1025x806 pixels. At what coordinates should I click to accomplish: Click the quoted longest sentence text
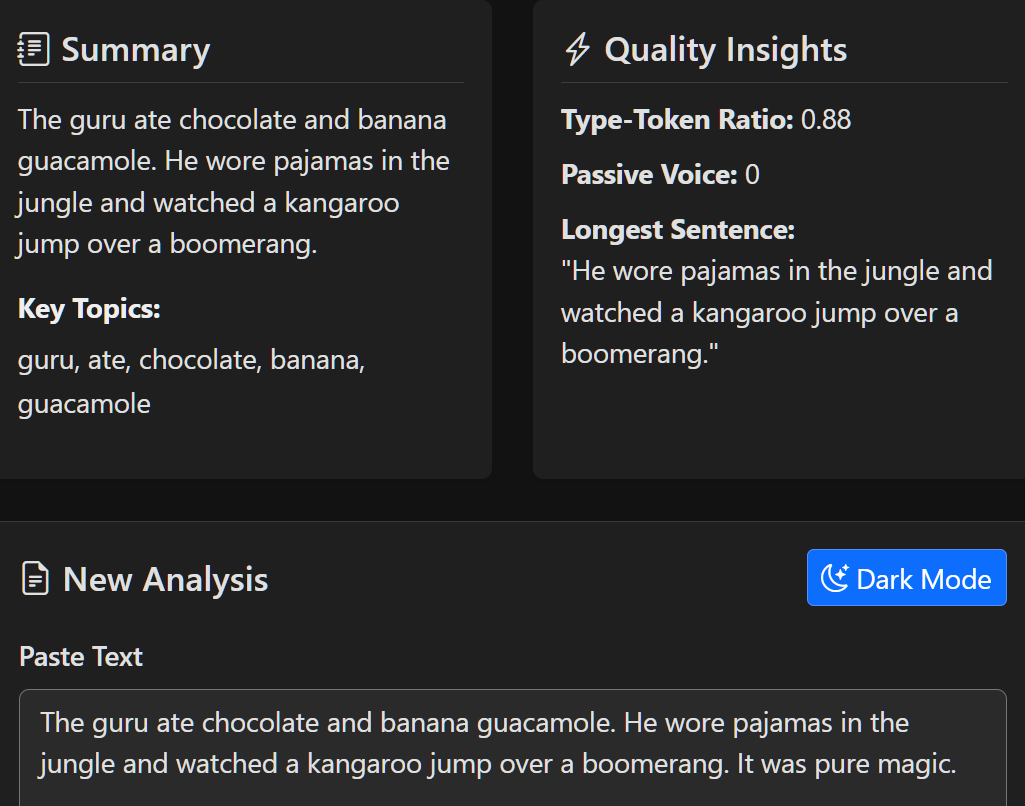click(776, 312)
